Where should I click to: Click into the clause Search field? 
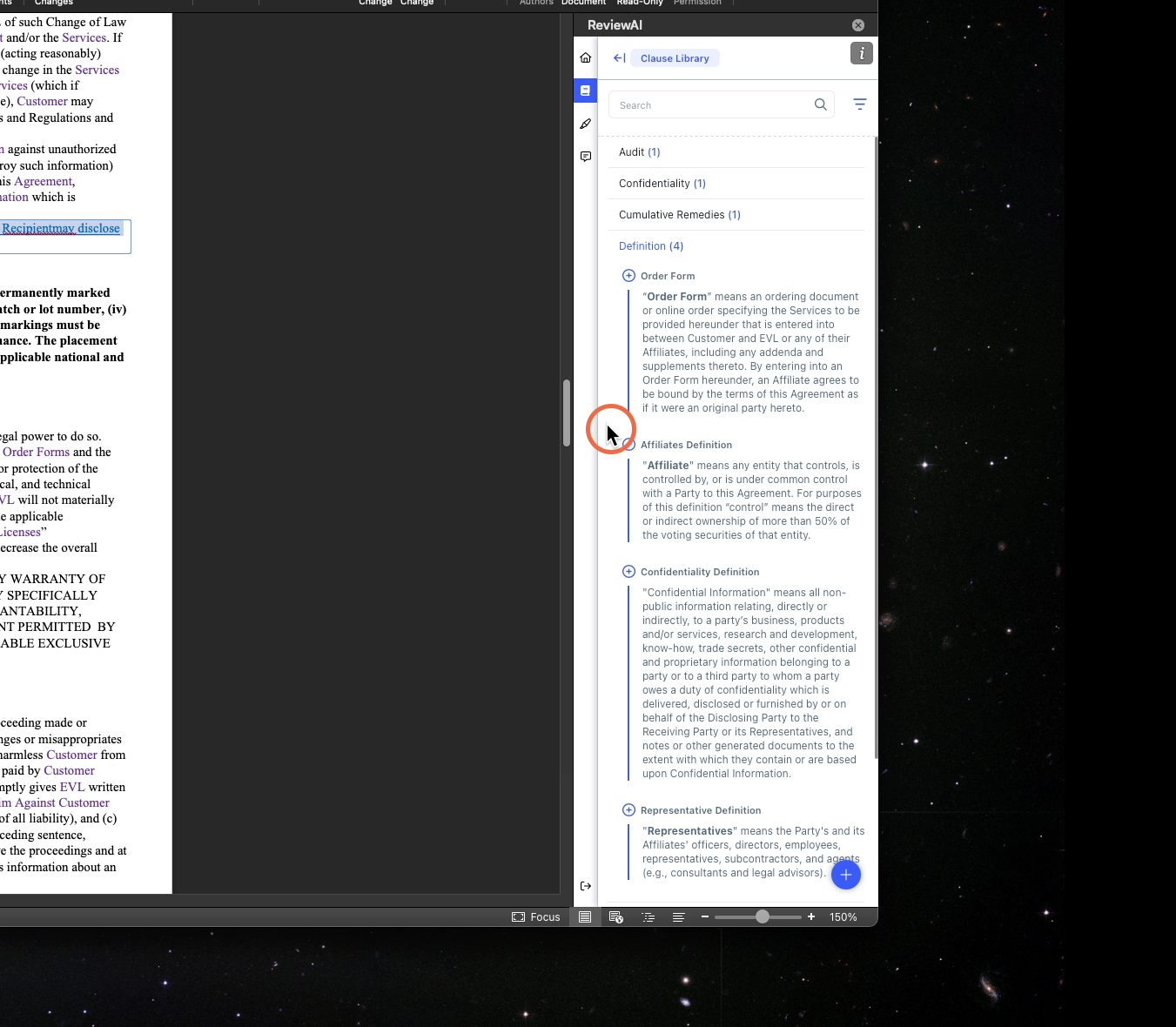pyautogui.click(x=722, y=105)
